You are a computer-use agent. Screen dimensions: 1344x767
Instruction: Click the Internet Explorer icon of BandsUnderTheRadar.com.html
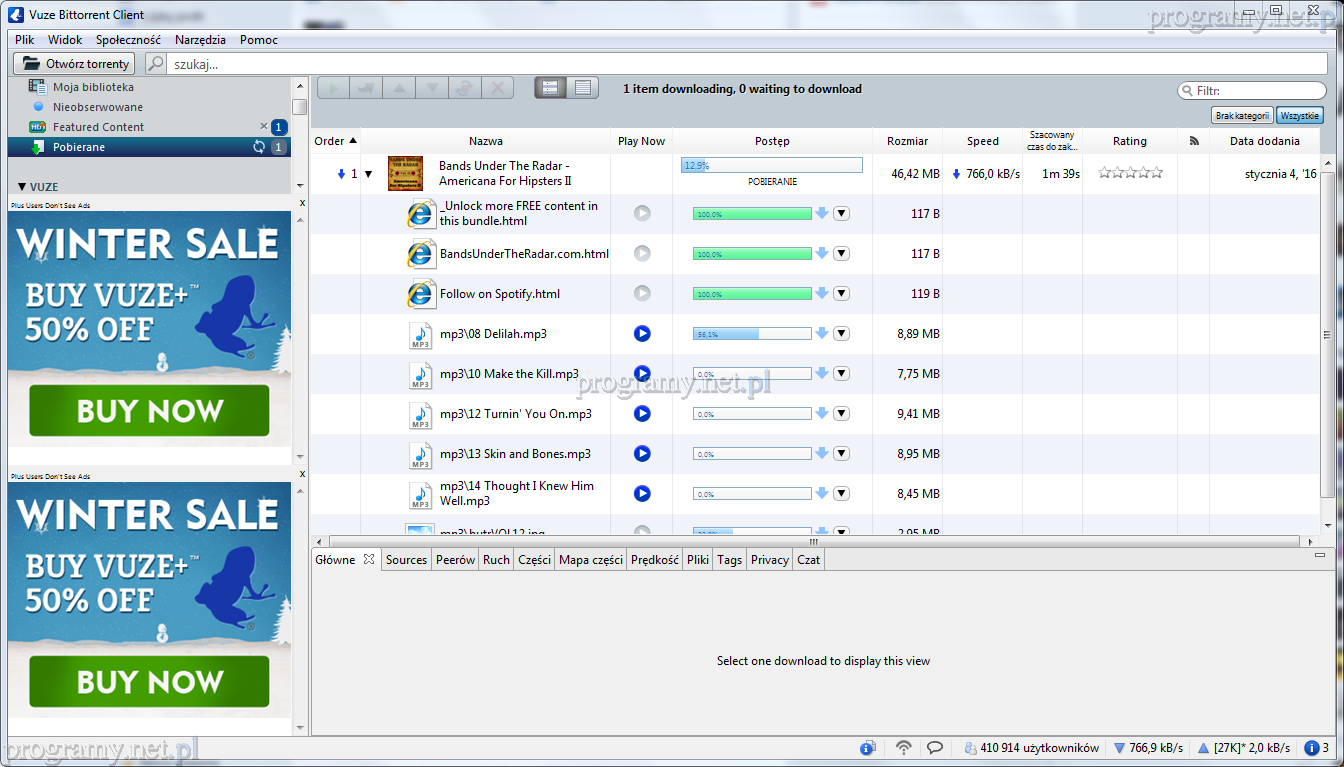tap(421, 254)
